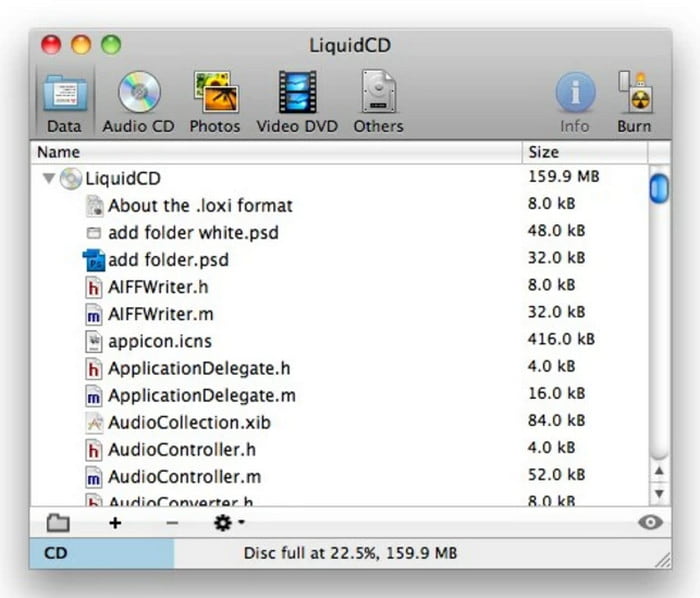Screen dimensions: 700x598
Task: Click the h icon of AudioController.h
Action: pos(94,450)
